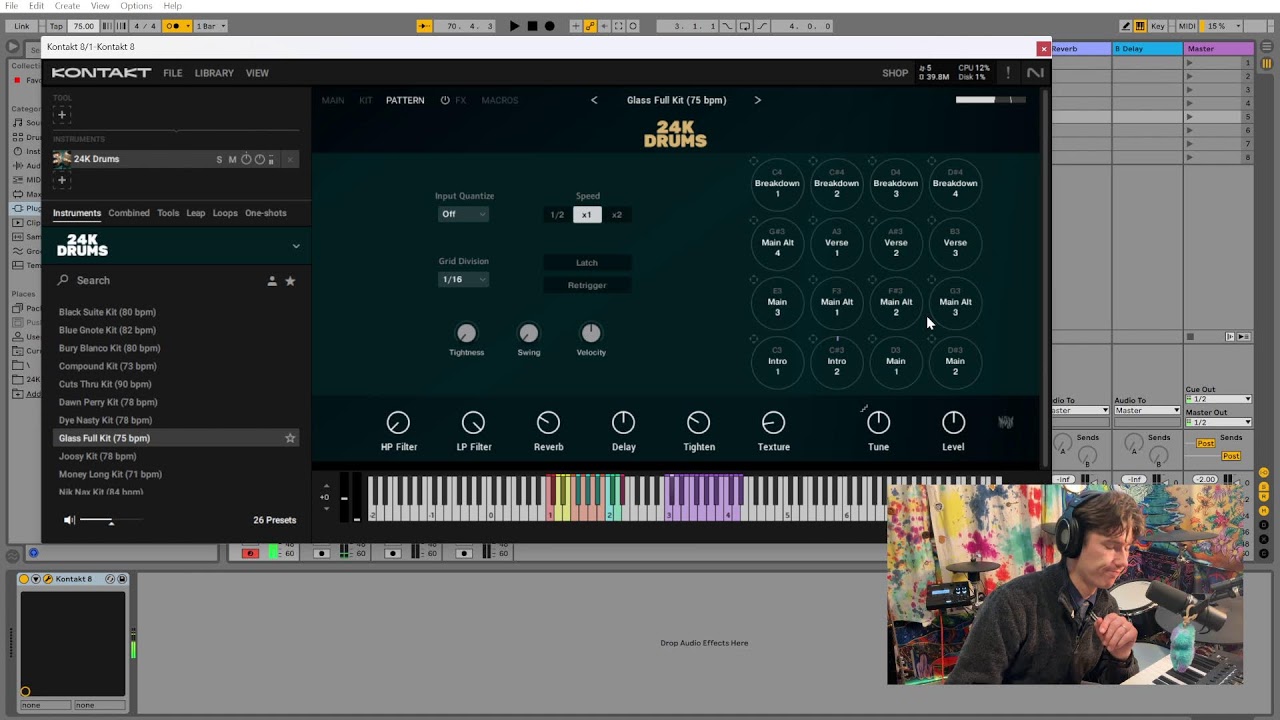Toggle the Key map mode button

coord(1158,26)
